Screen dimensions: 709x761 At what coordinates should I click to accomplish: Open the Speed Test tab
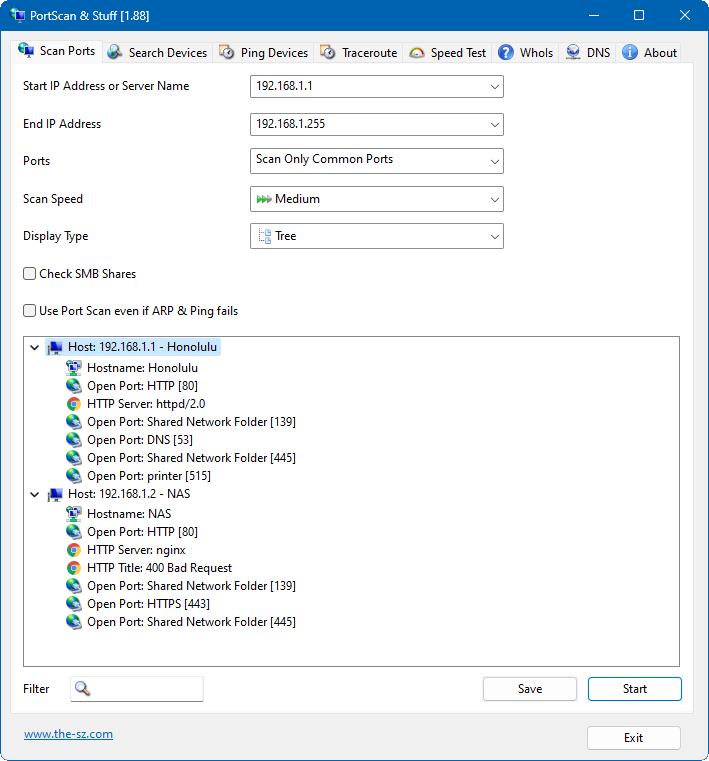point(447,52)
